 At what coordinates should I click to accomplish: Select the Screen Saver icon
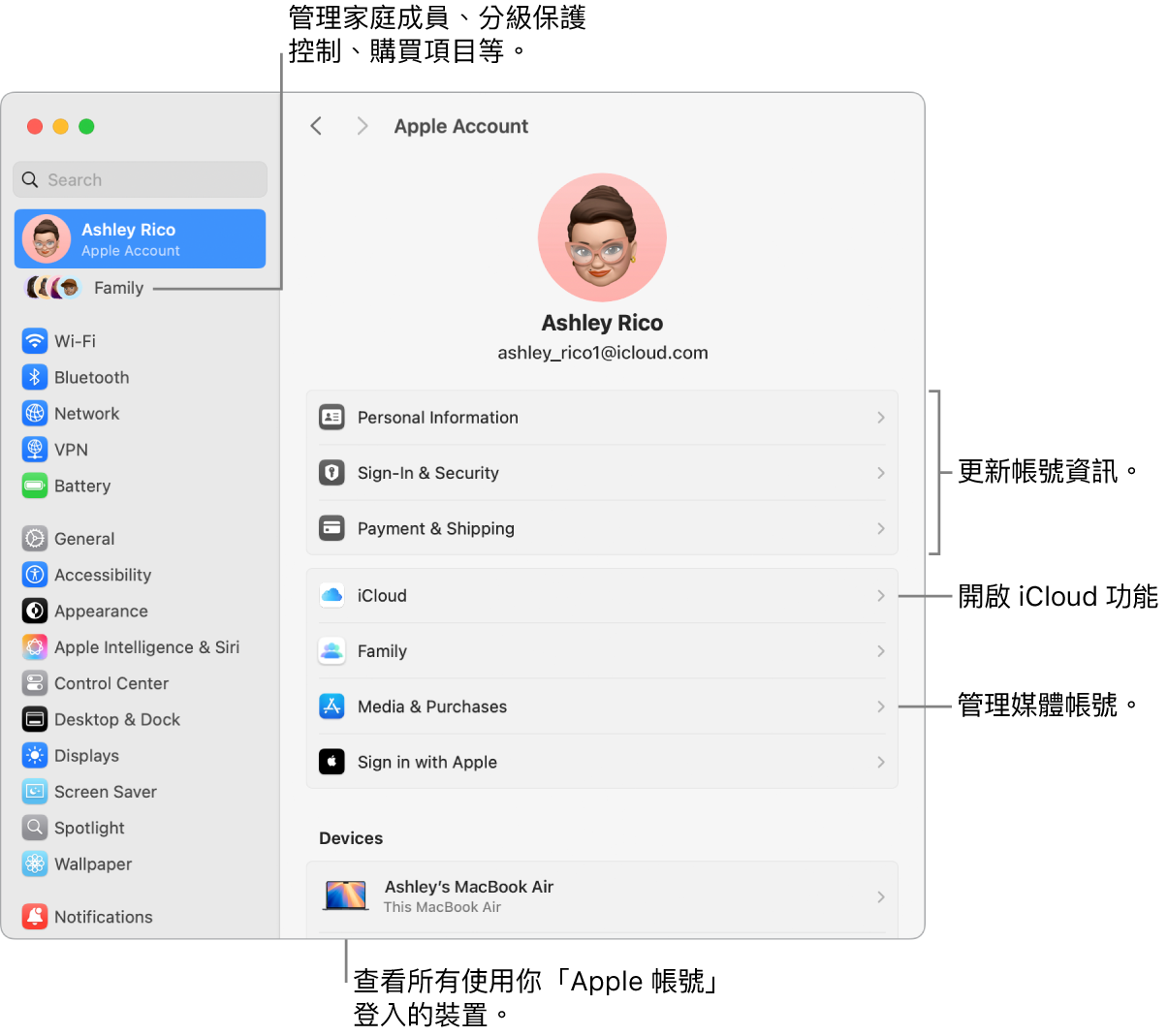35,792
